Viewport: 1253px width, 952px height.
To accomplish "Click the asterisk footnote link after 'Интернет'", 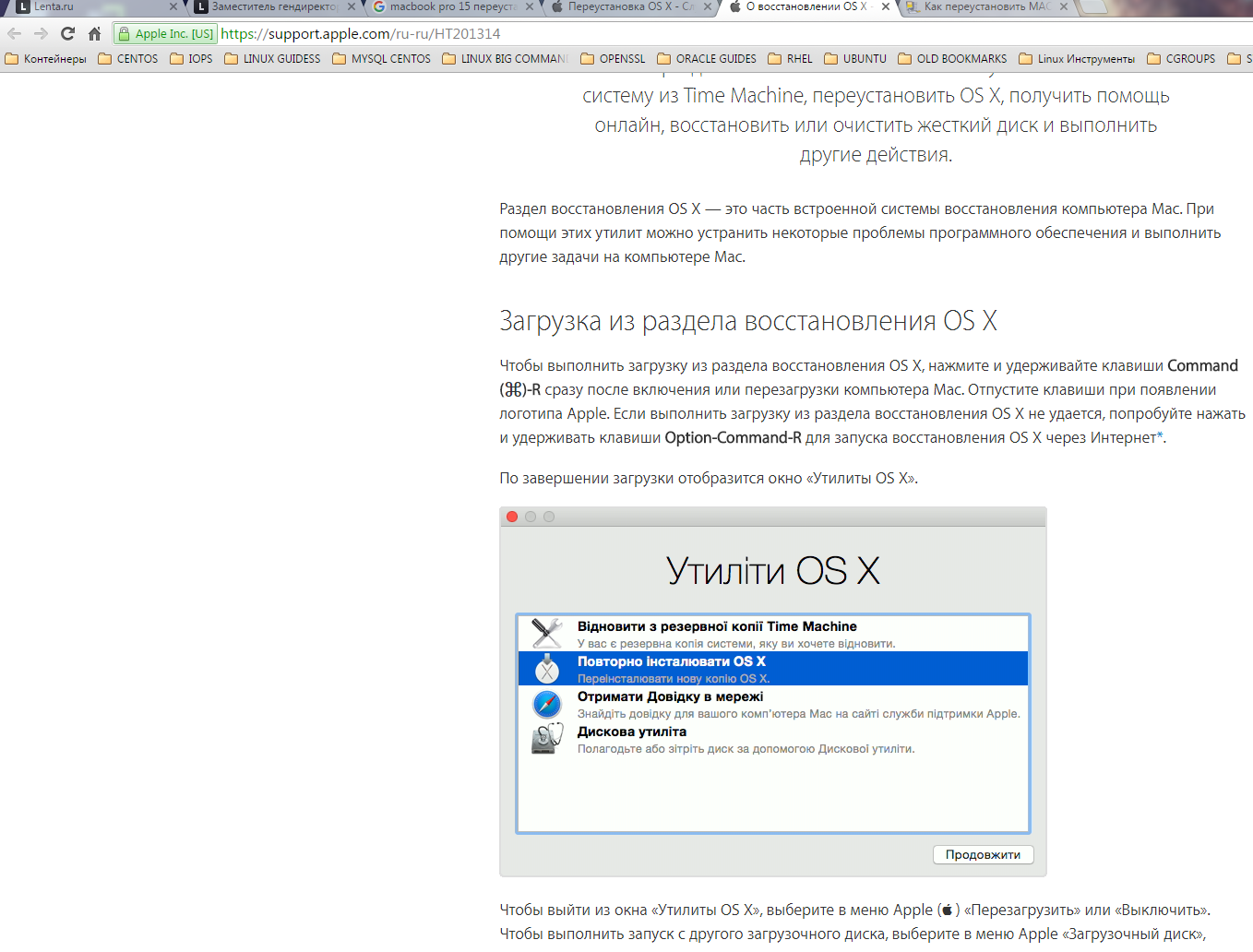I will 1160,437.
